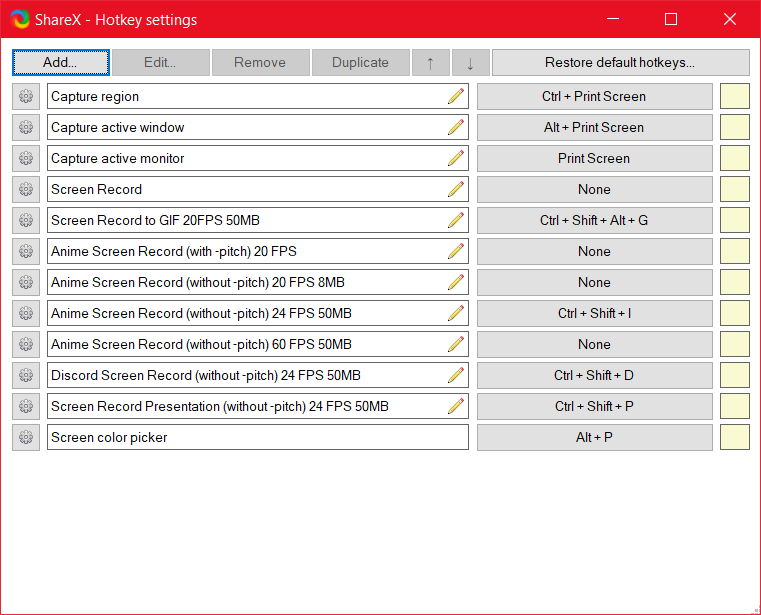Open gear for Anime Screen Record (with -pitch) 20 FPS
This screenshot has height=615, width=761.
[x=26, y=251]
